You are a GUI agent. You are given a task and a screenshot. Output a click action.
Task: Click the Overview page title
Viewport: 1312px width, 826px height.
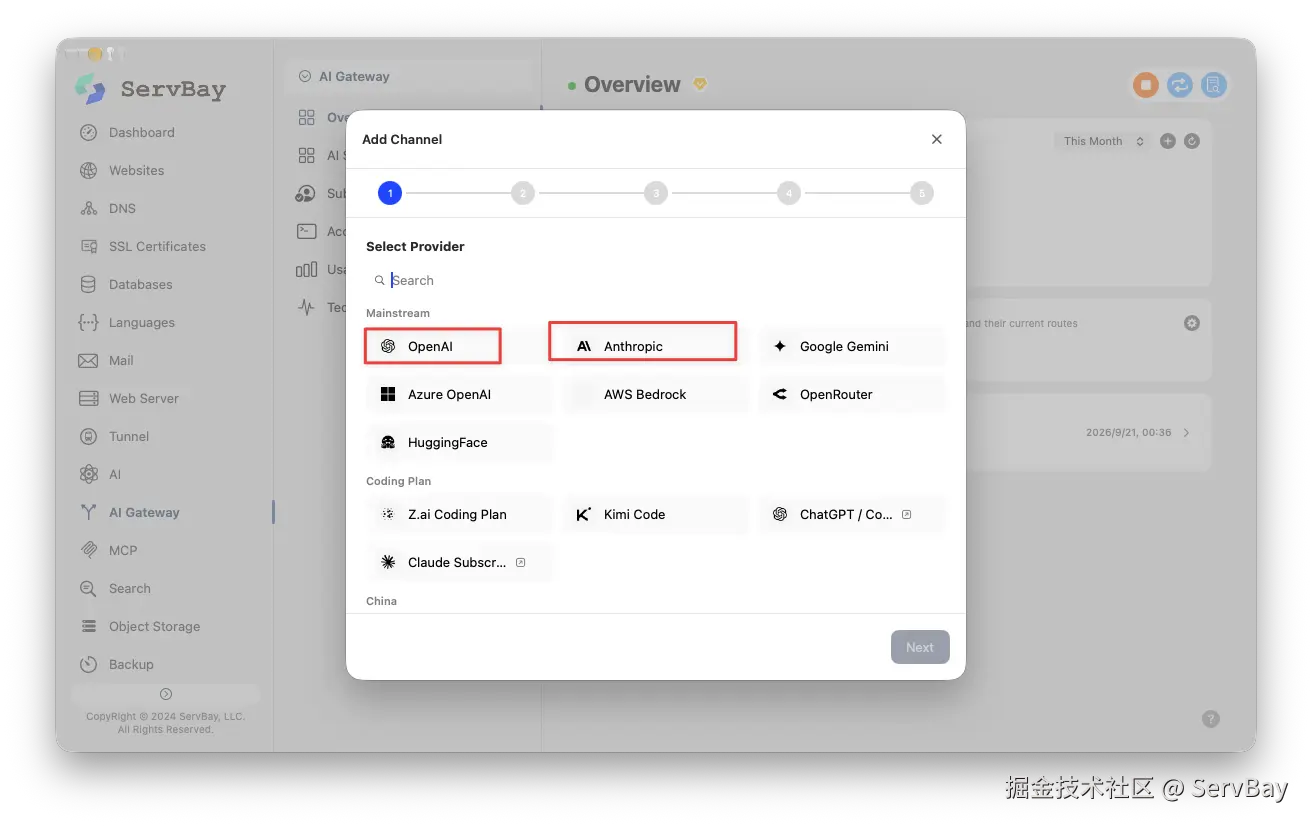[632, 85]
